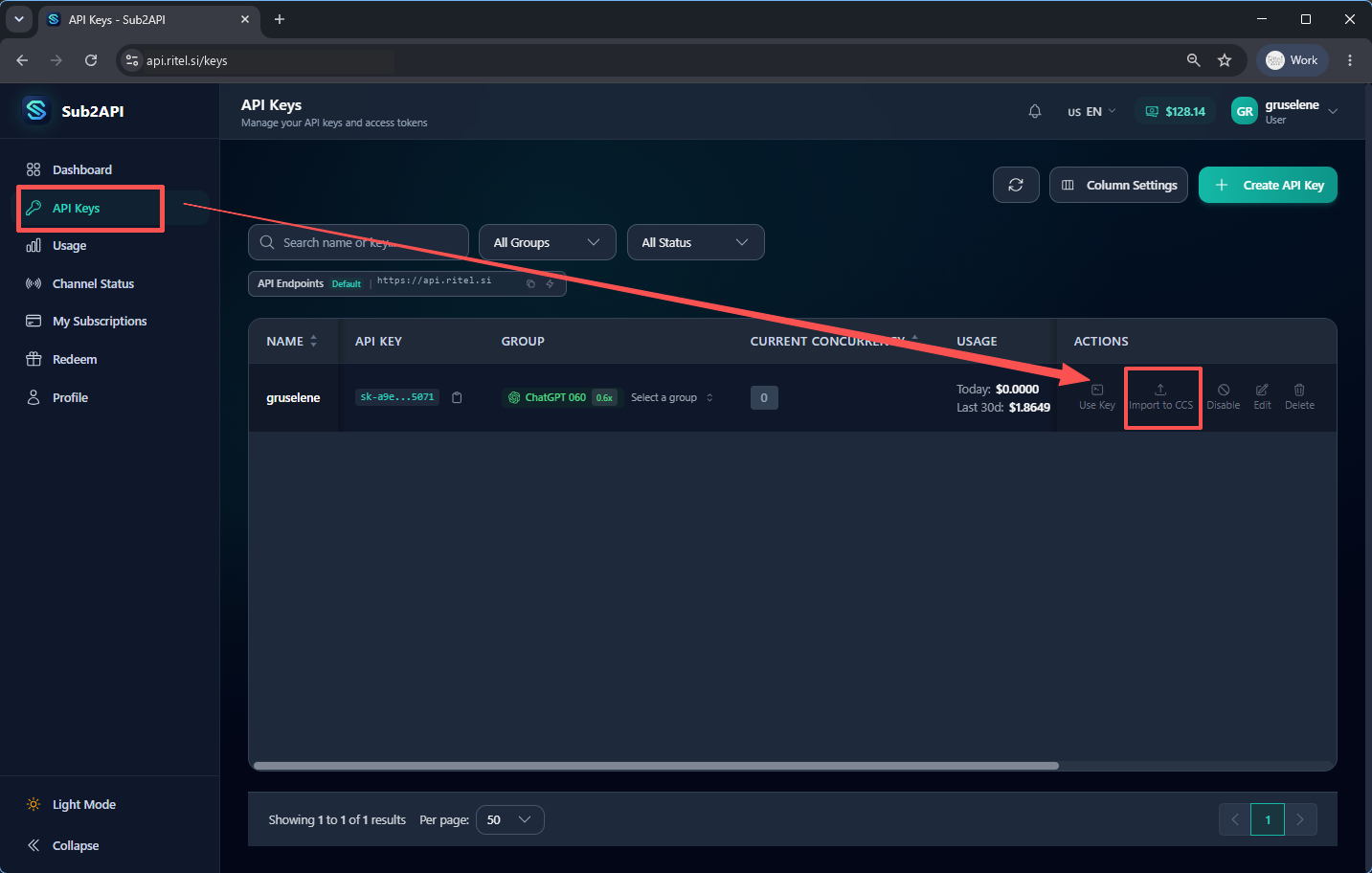View site information for api.ritel.si

click(x=132, y=60)
